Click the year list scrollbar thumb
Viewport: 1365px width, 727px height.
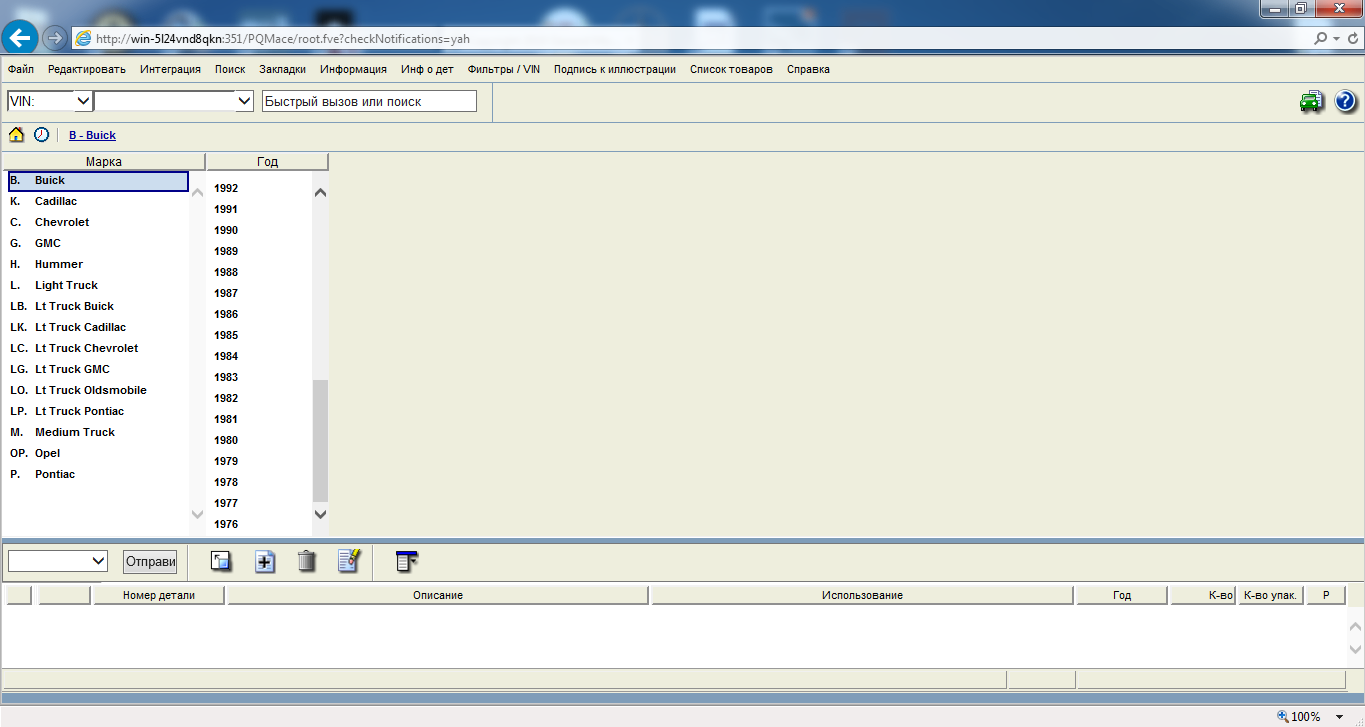(x=320, y=440)
